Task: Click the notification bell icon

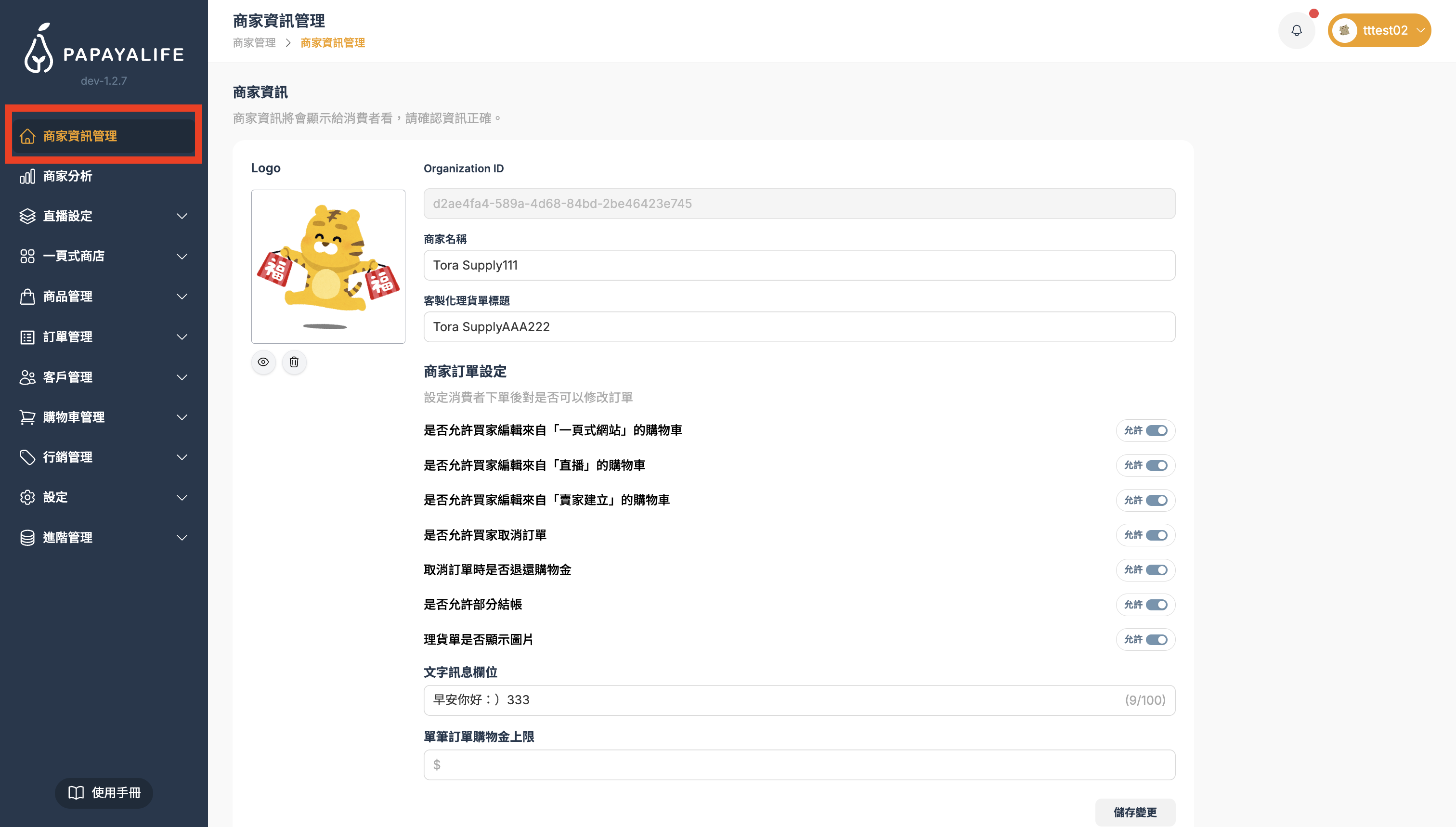Action: pos(1296,30)
